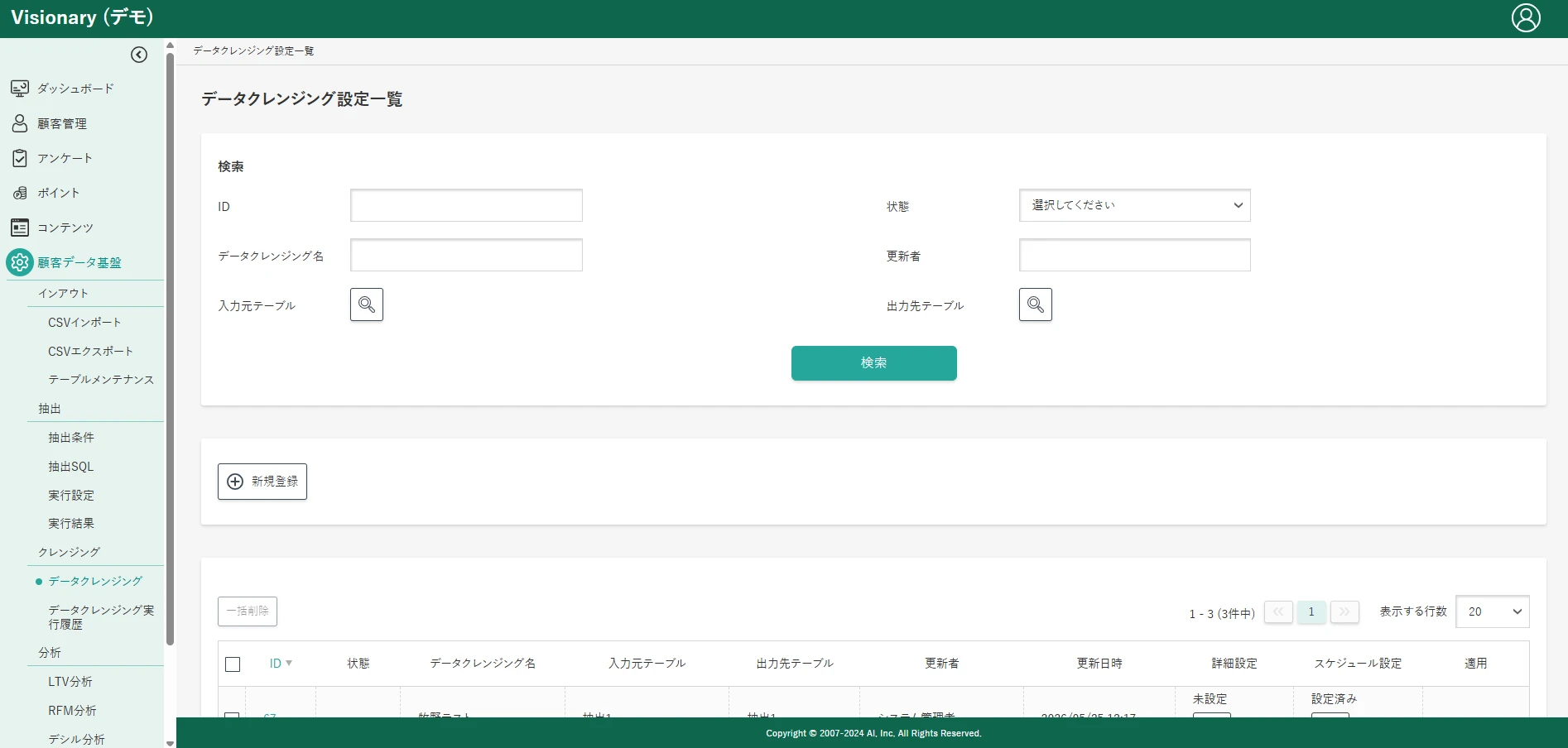Click the 更新者 column header

click(x=942, y=664)
